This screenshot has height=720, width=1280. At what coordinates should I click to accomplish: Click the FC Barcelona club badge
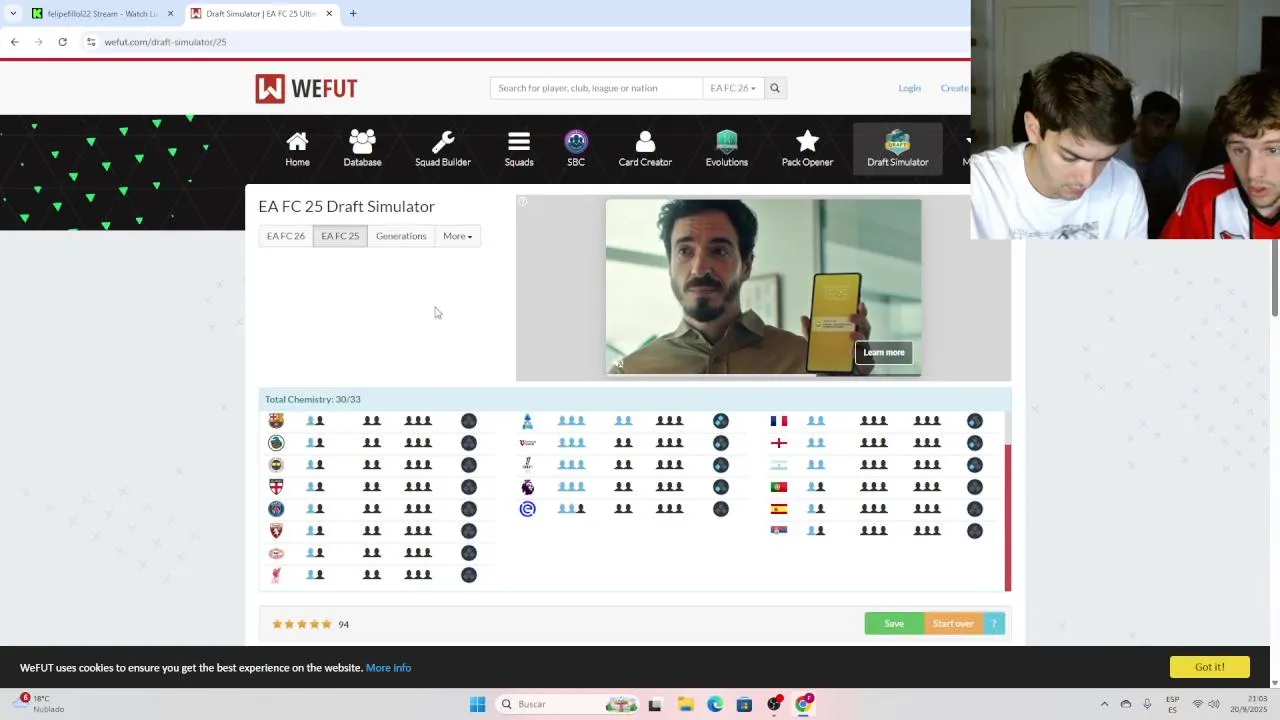[x=276, y=421]
